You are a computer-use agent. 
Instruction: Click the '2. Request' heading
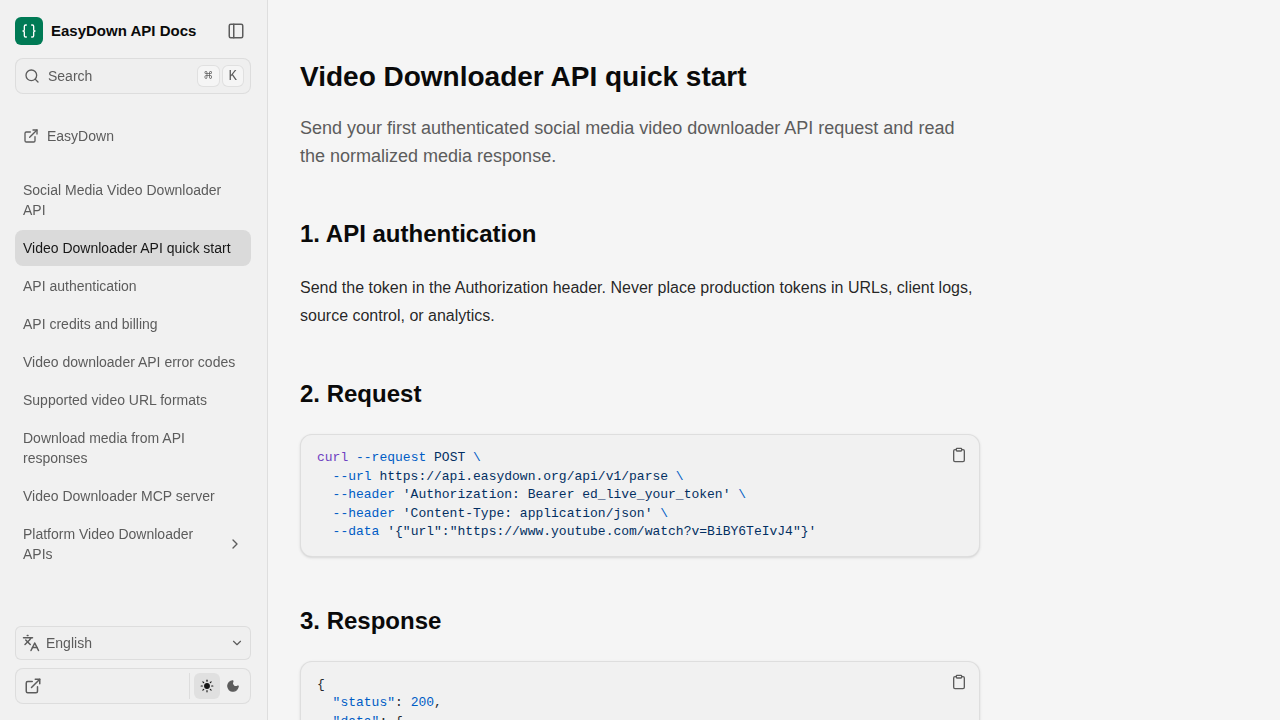(361, 394)
